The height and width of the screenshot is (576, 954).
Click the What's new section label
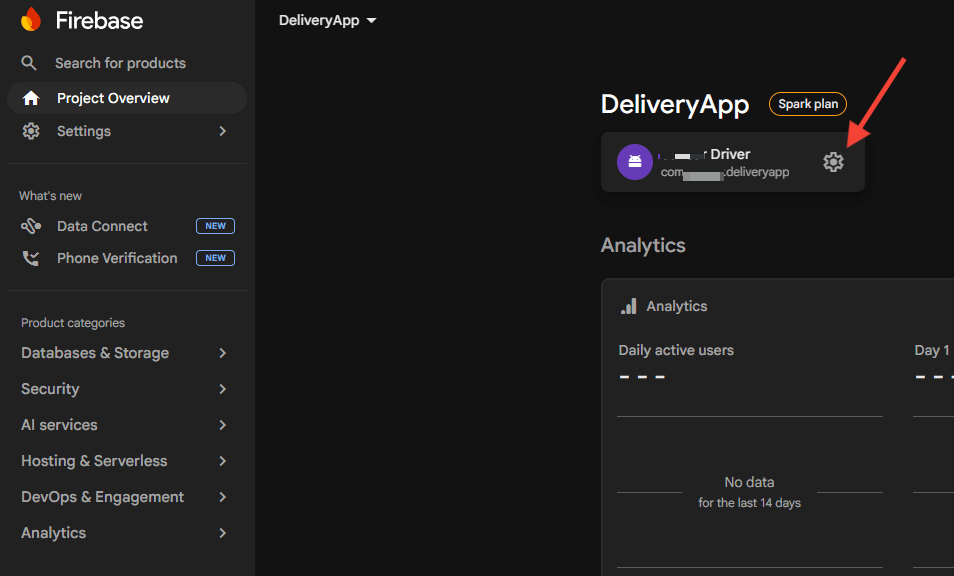tap(50, 196)
